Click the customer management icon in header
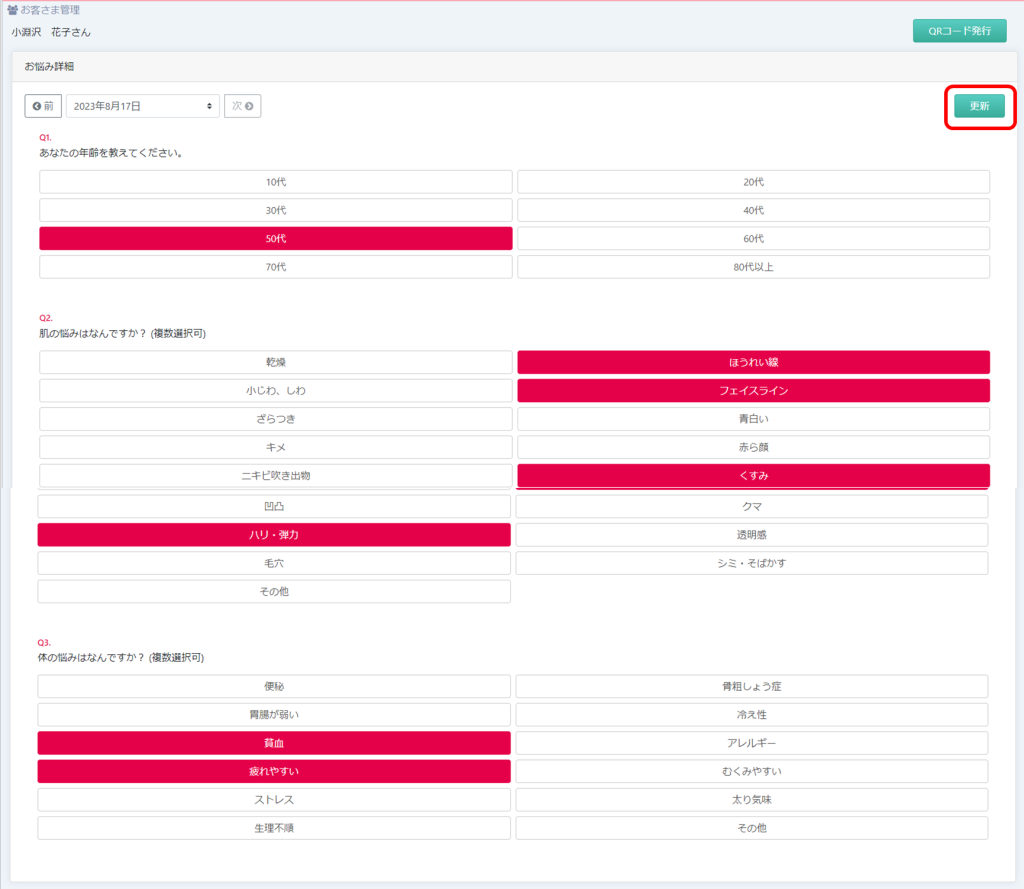The height and width of the screenshot is (889, 1024). pos(12,10)
